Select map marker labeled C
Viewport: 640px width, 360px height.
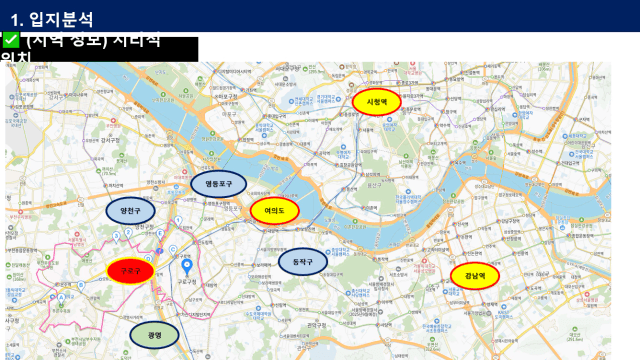[x=173, y=250]
